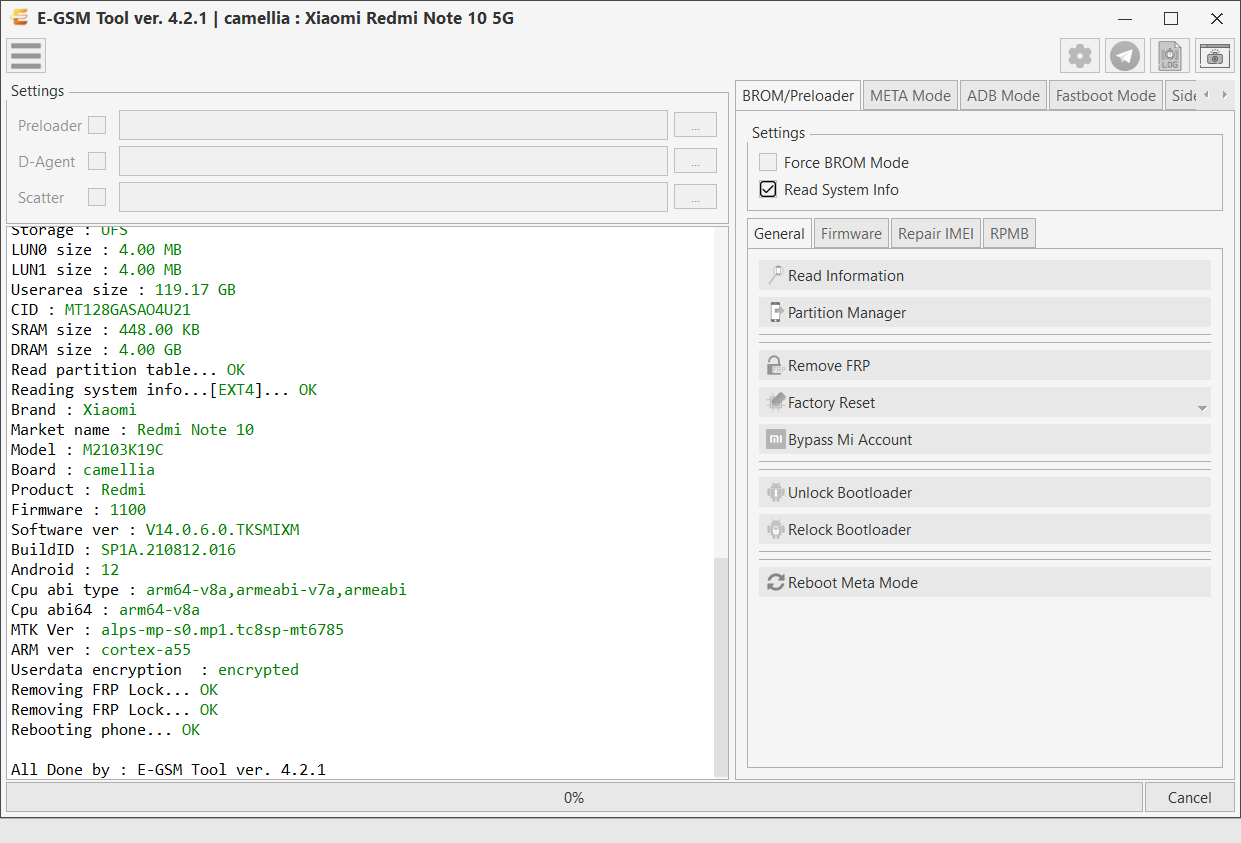1241x843 pixels.
Task: Click the Remove FRP padlock icon
Action: click(x=776, y=365)
